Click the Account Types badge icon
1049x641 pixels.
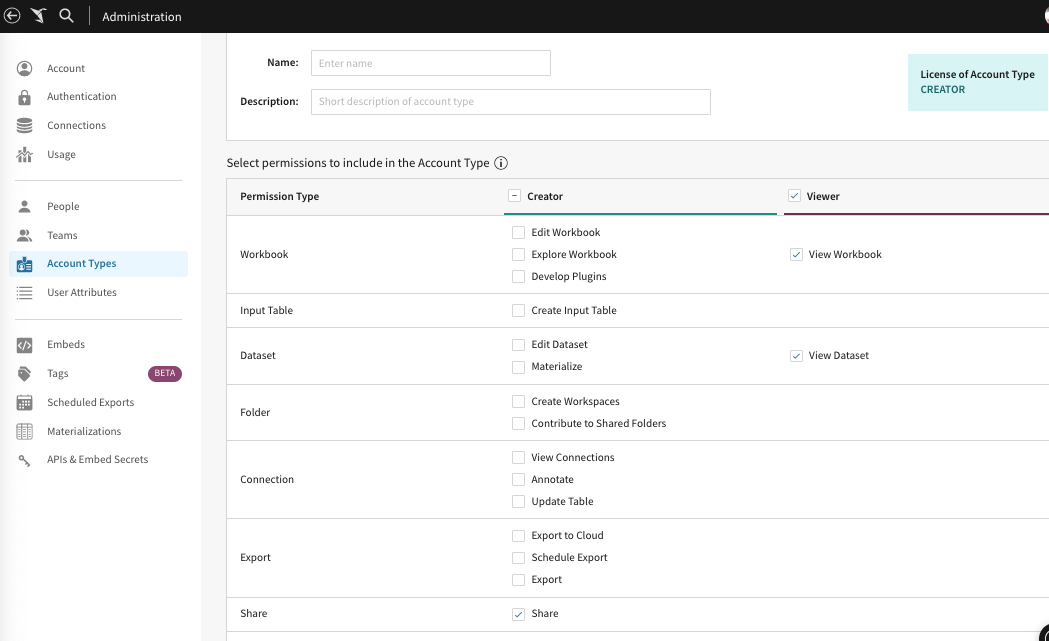click(x=24, y=264)
